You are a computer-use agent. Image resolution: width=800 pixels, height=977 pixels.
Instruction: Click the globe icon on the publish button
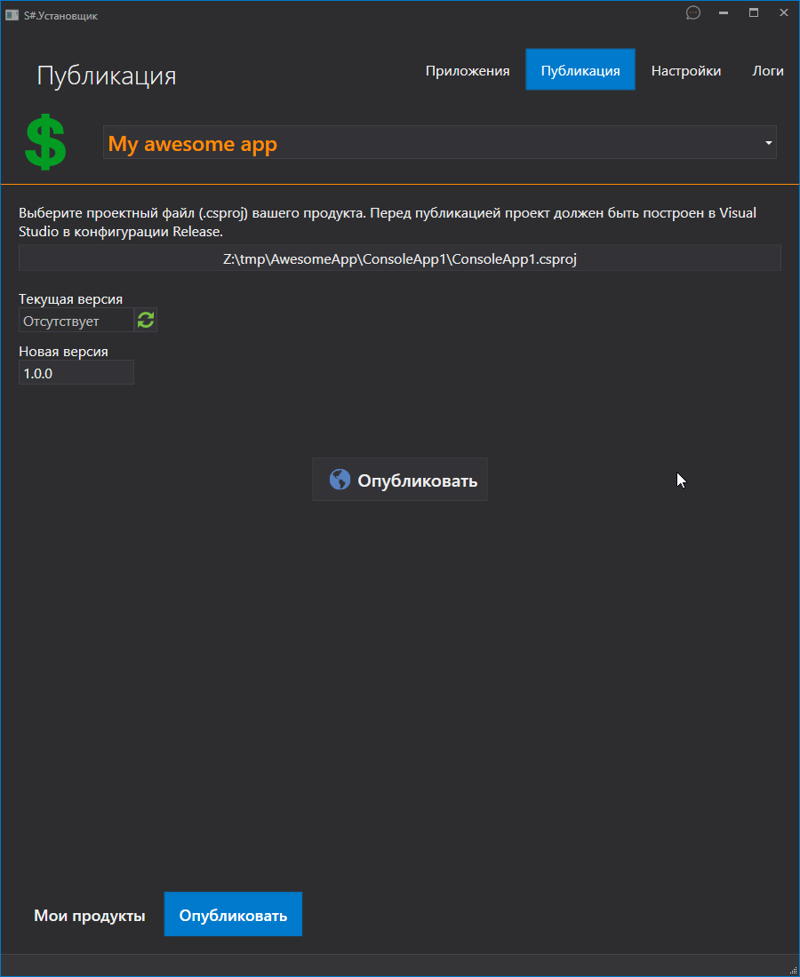coord(340,480)
